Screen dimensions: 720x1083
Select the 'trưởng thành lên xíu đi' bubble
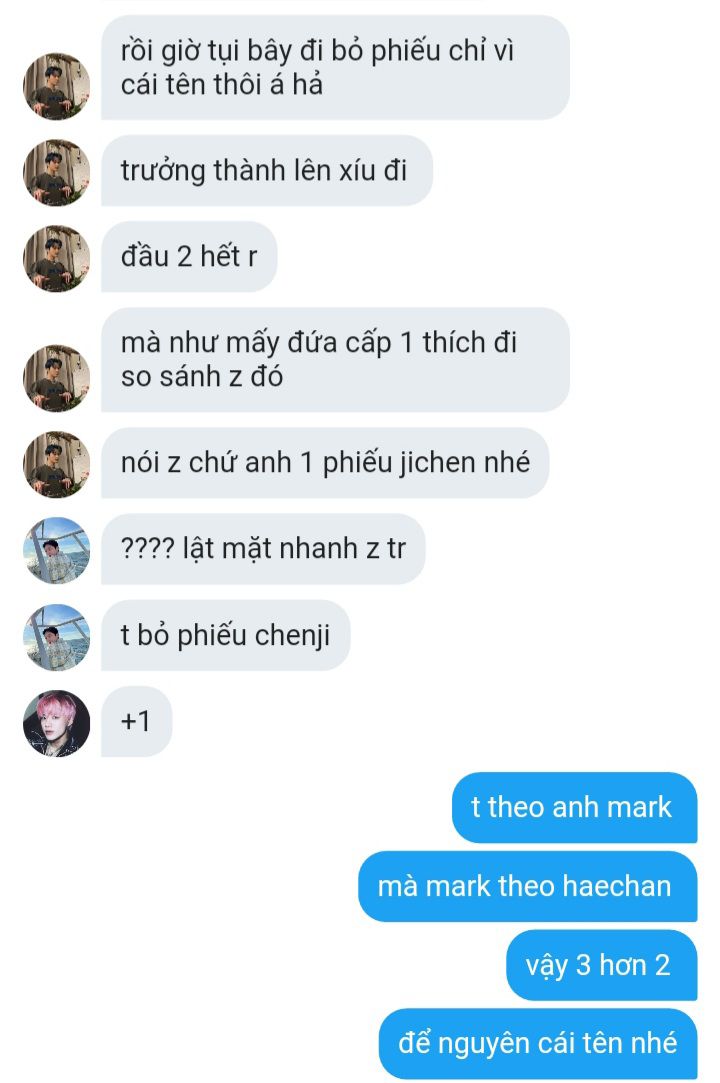click(x=267, y=171)
